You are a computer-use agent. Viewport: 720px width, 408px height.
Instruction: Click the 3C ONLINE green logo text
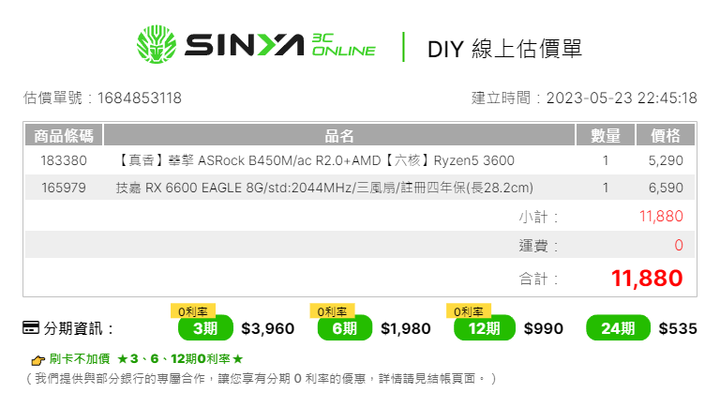(343, 45)
